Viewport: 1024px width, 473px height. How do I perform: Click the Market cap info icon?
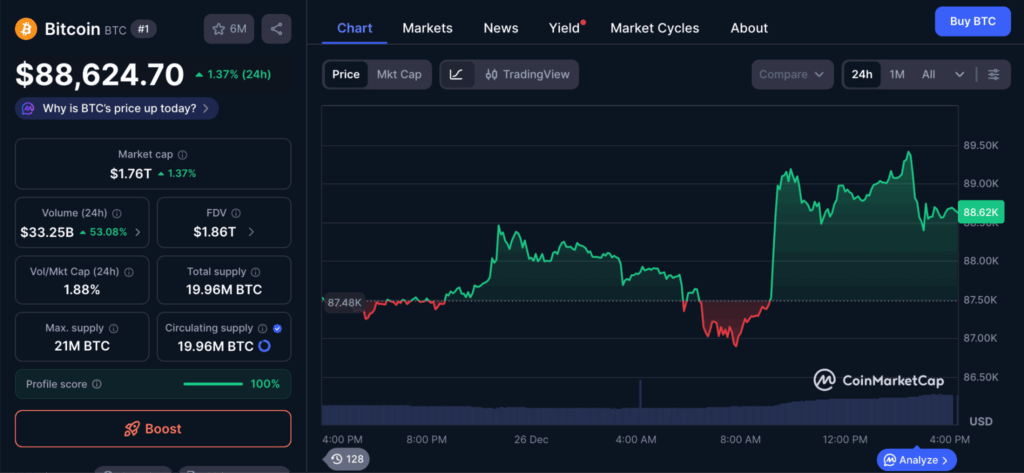pyautogui.click(x=182, y=155)
